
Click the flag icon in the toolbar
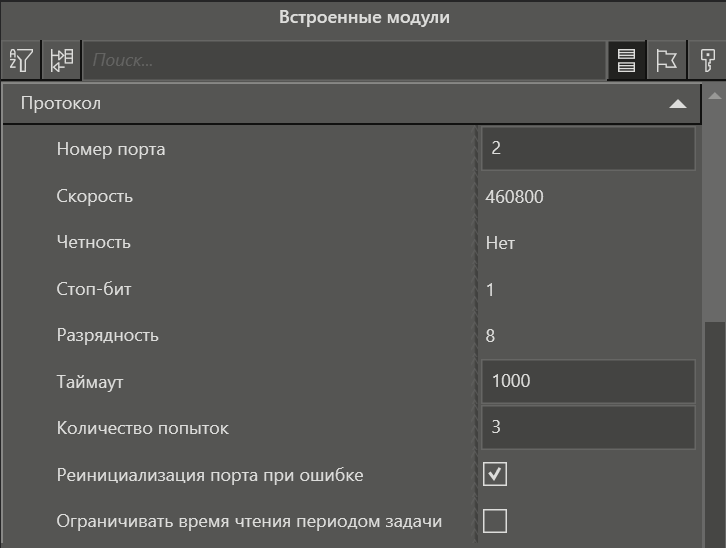[666, 61]
